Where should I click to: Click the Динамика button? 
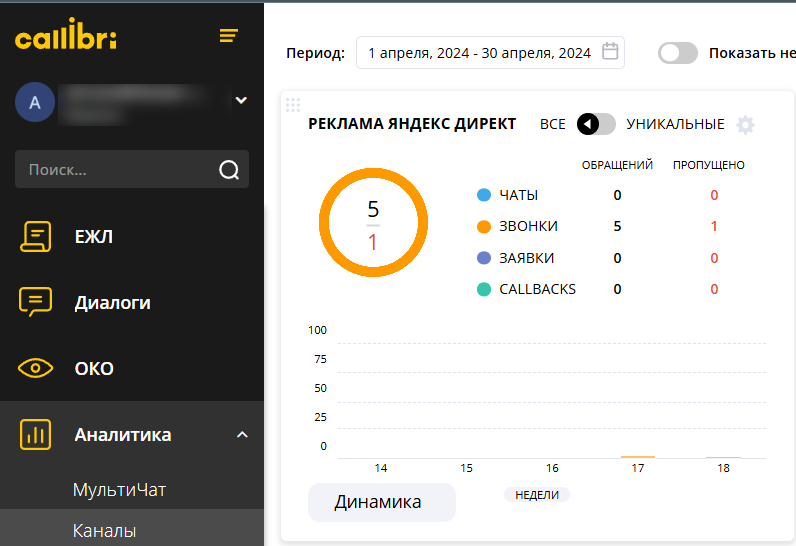[382, 502]
